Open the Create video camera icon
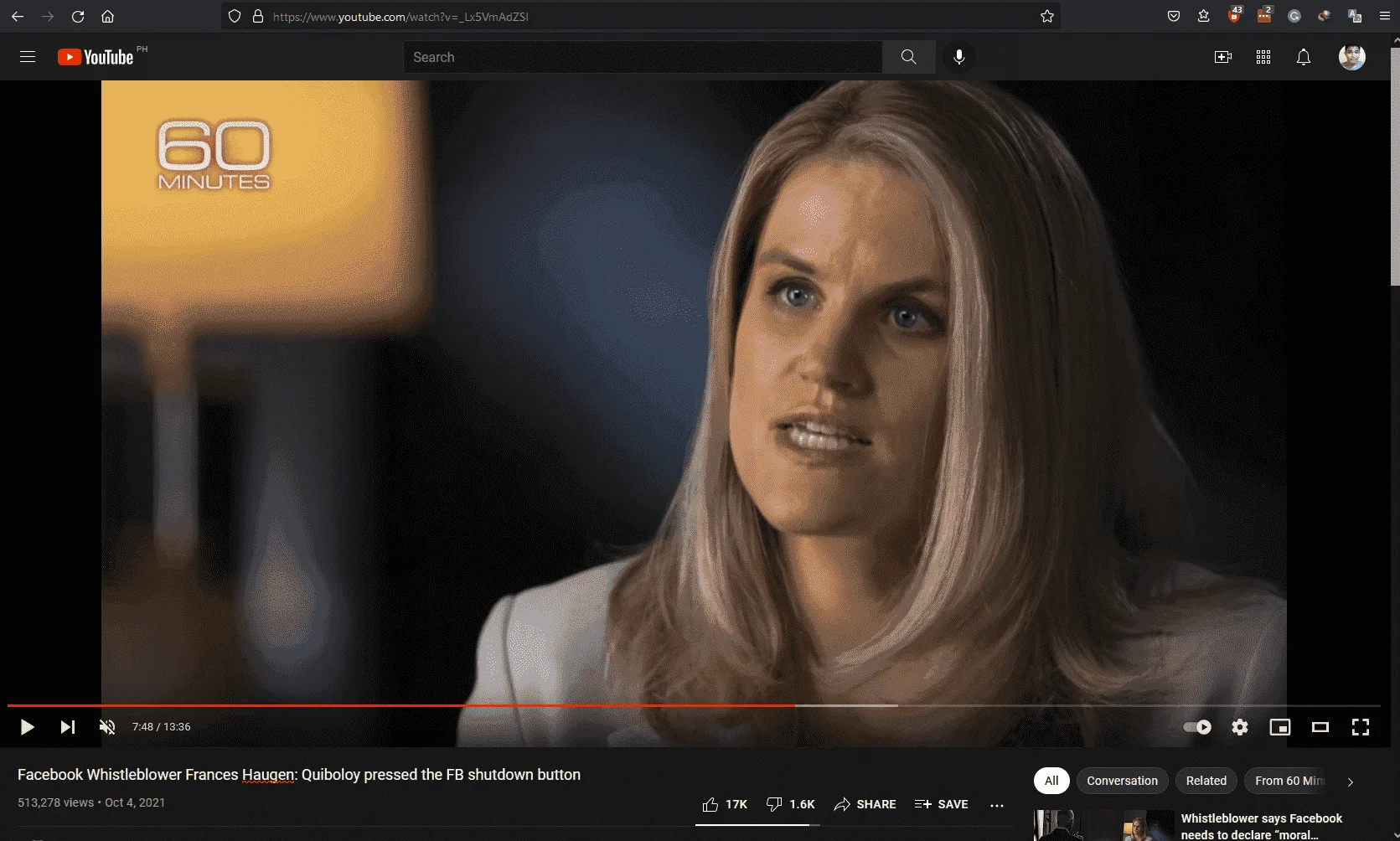1400x841 pixels. (x=1223, y=57)
